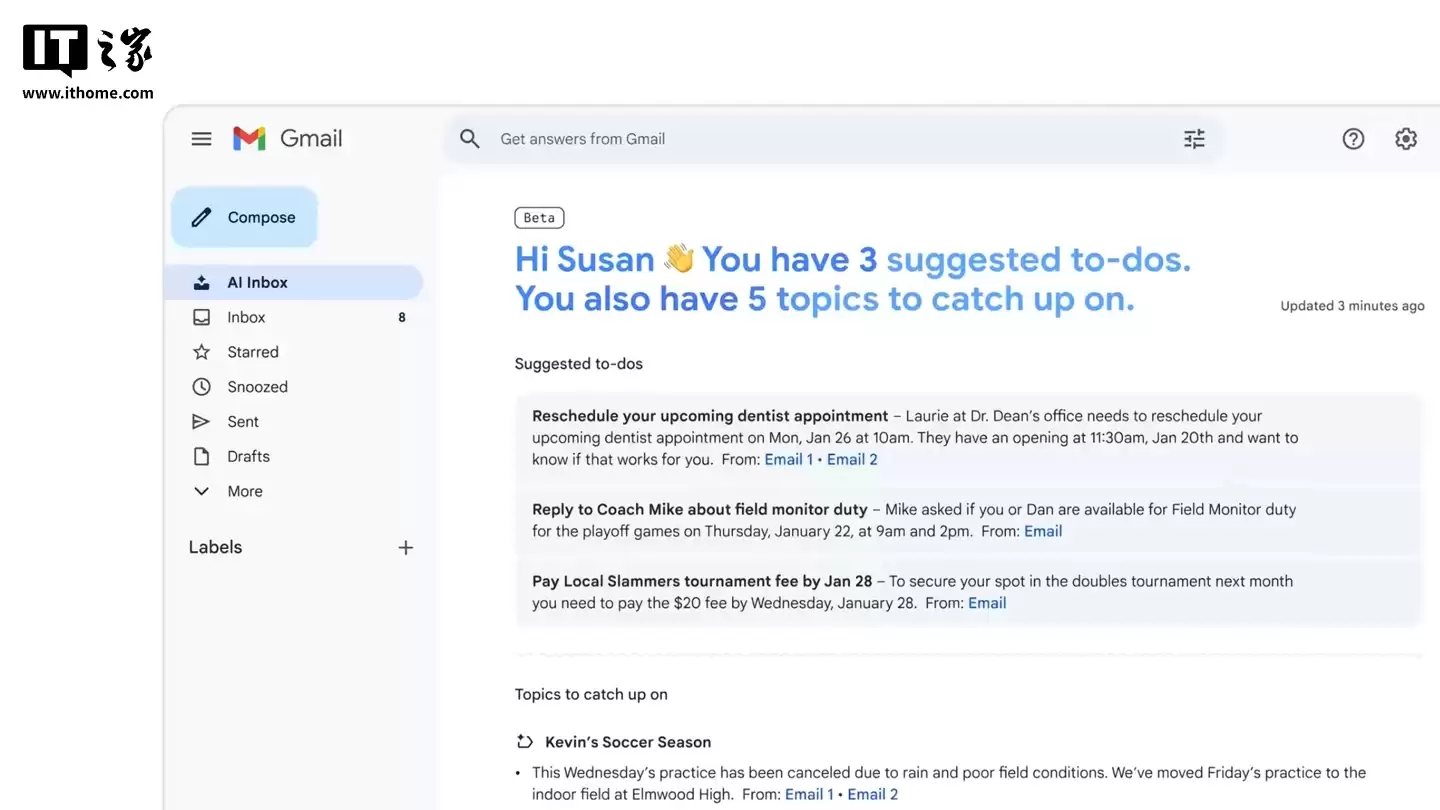Refresh the Kevin's Soccer Season topic
Screen dimensions: 1440x810
pyautogui.click(x=523, y=741)
